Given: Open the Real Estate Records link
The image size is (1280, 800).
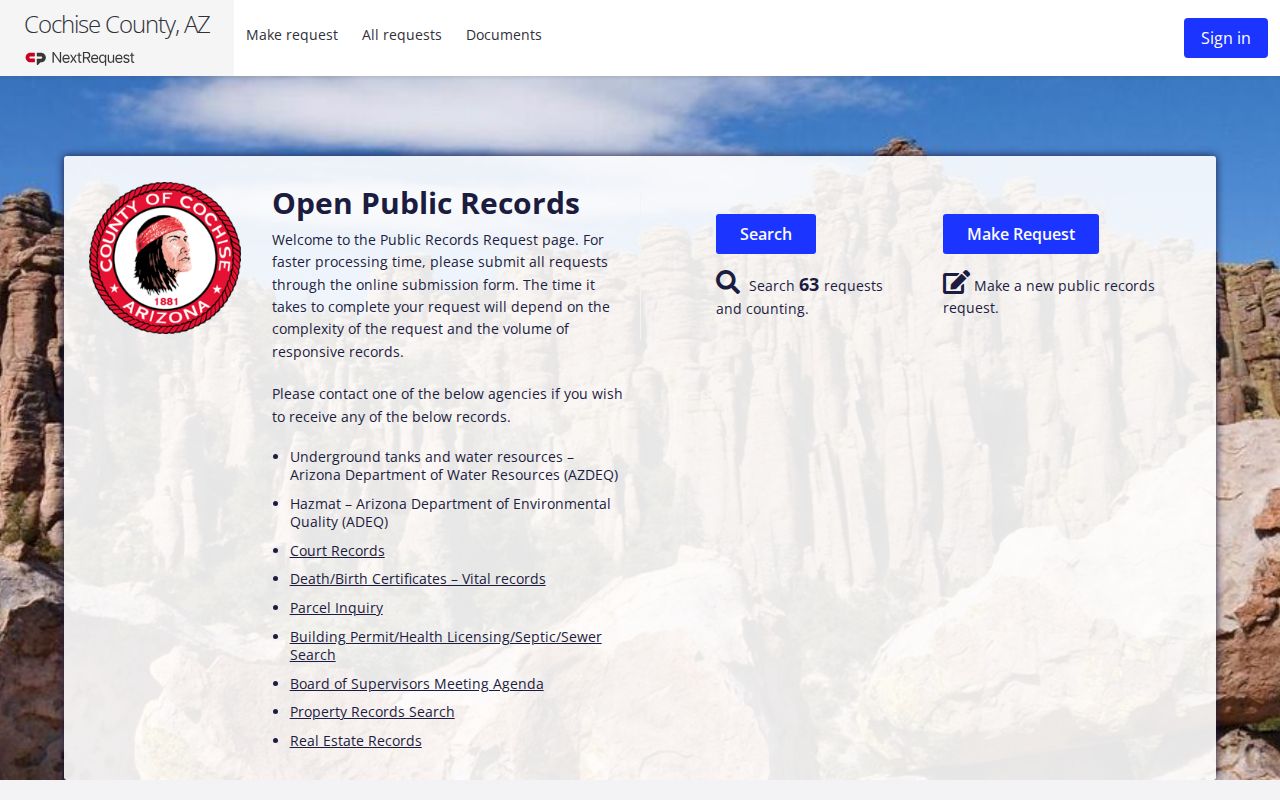Looking at the screenshot, I should point(356,741).
